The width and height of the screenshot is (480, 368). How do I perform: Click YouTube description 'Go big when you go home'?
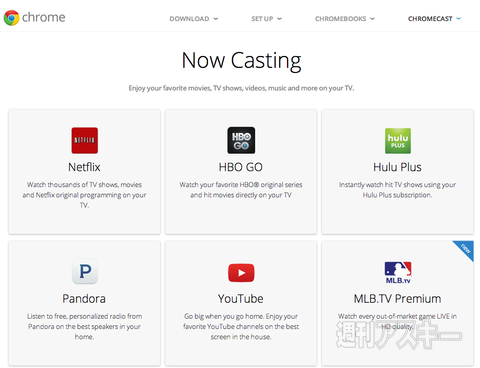[241, 326]
